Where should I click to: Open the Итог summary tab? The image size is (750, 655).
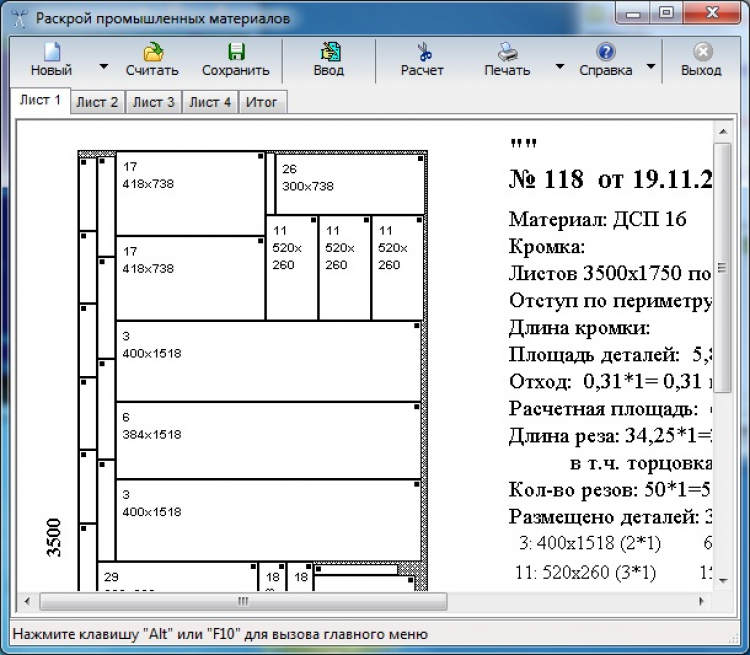pos(262,102)
